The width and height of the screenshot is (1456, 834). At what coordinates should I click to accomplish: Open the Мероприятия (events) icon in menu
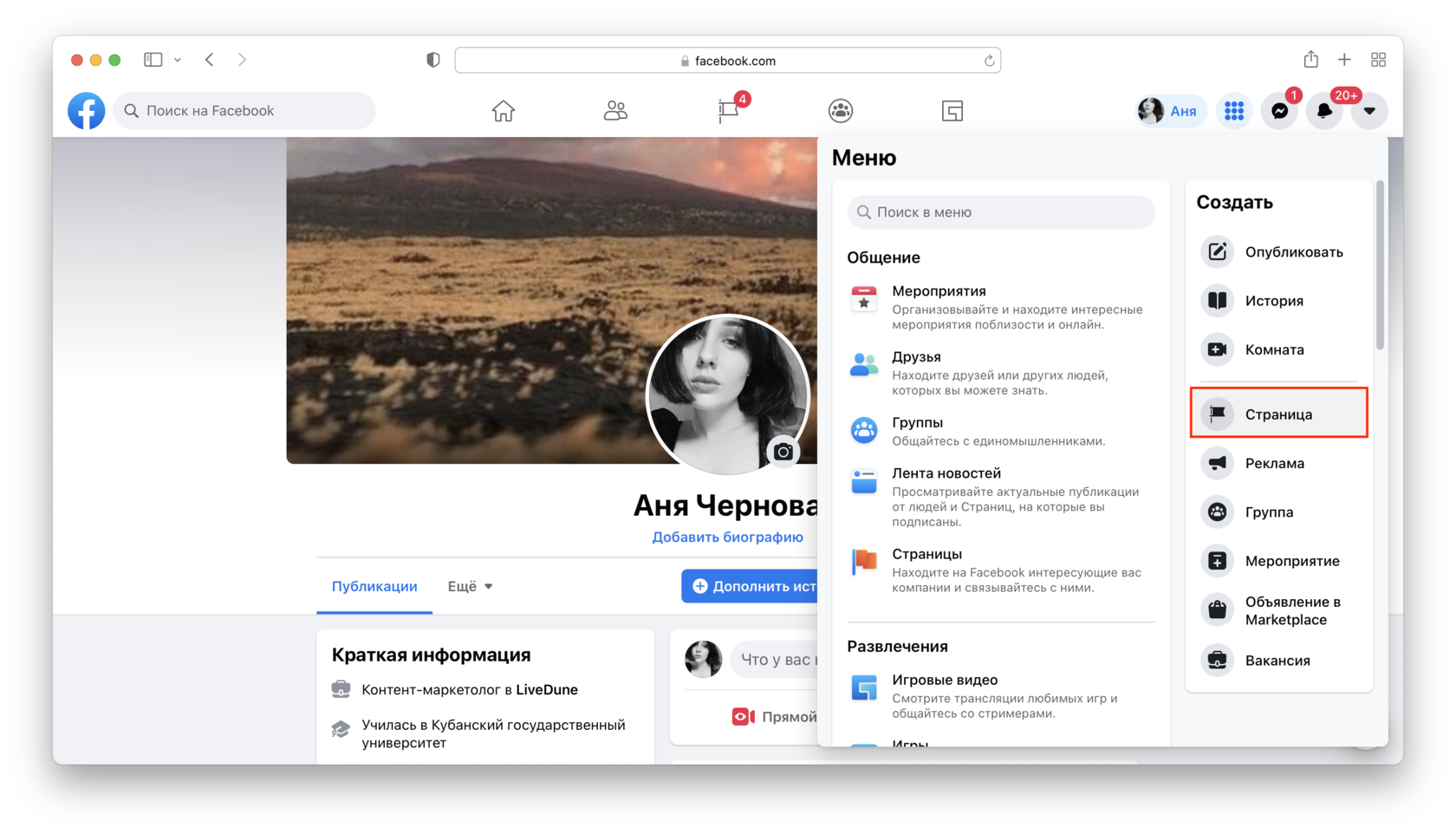[863, 298]
